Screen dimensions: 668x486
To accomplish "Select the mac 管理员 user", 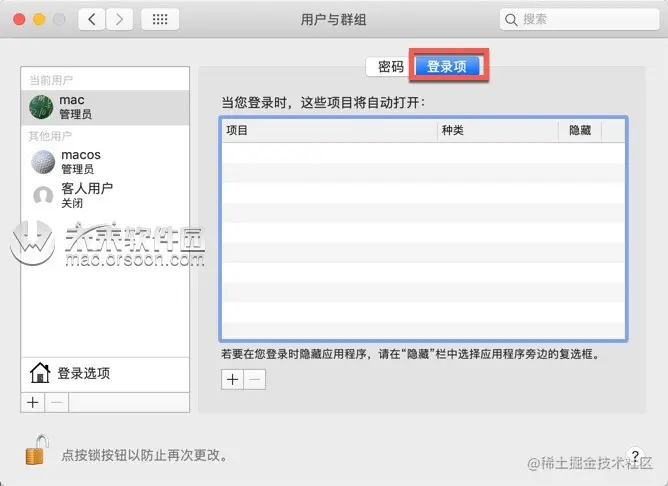I will coord(105,107).
